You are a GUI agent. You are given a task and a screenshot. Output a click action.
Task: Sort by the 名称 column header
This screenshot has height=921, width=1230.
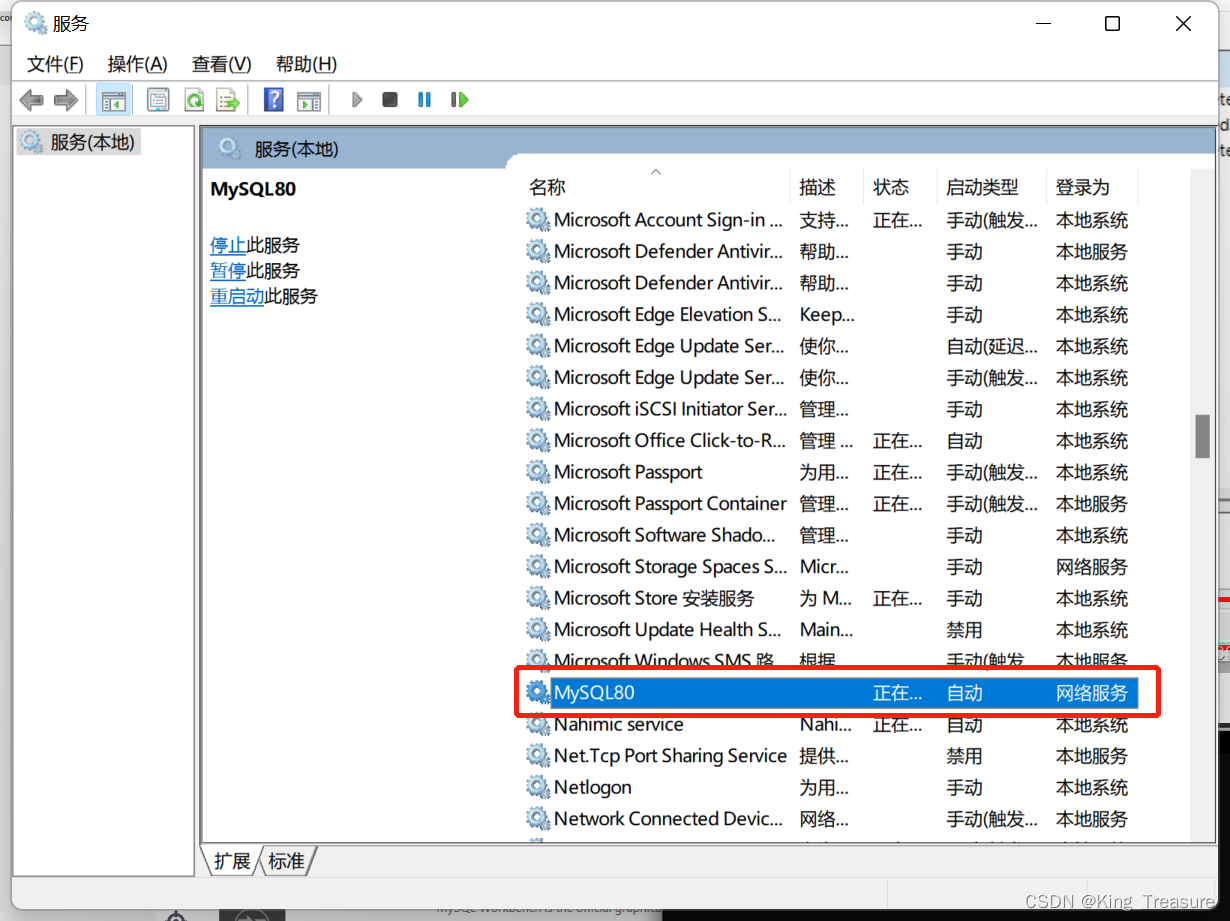(x=657, y=187)
